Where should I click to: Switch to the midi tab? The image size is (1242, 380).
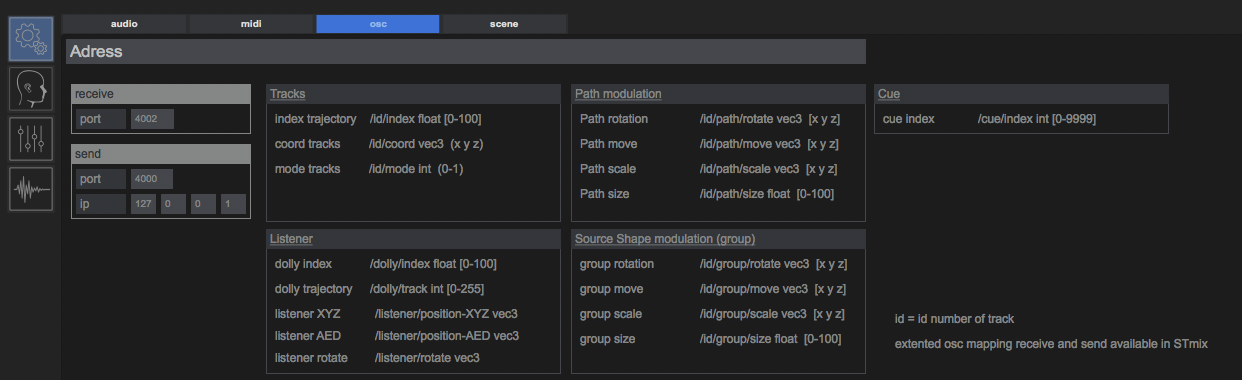tap(251, 23)
